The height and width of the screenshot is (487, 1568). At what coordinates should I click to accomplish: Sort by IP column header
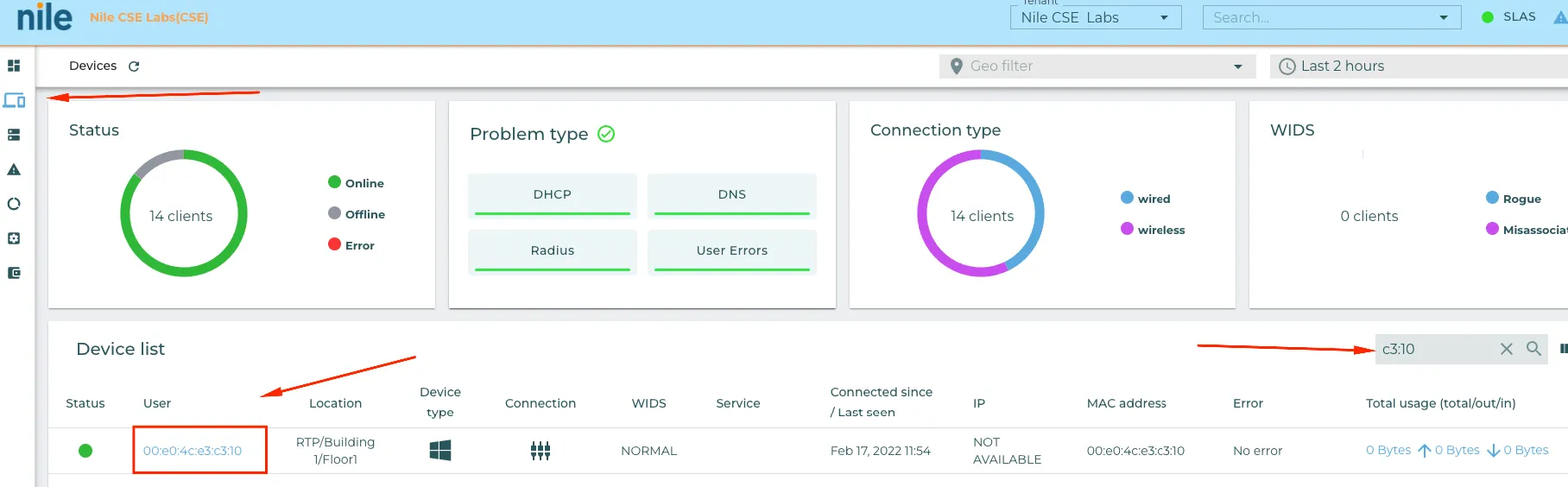point(979,403)
